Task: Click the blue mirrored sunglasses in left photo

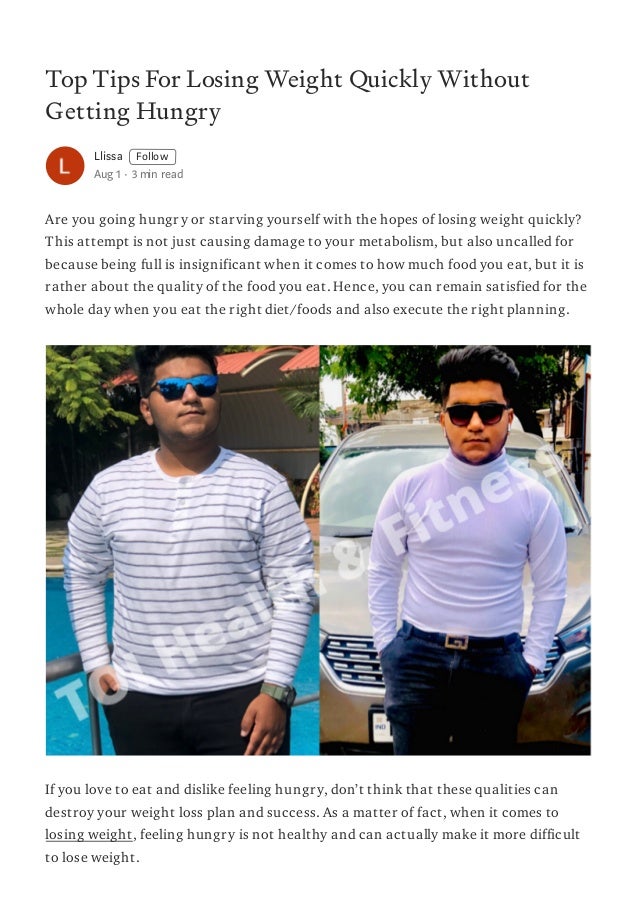Action: [184, 386]
